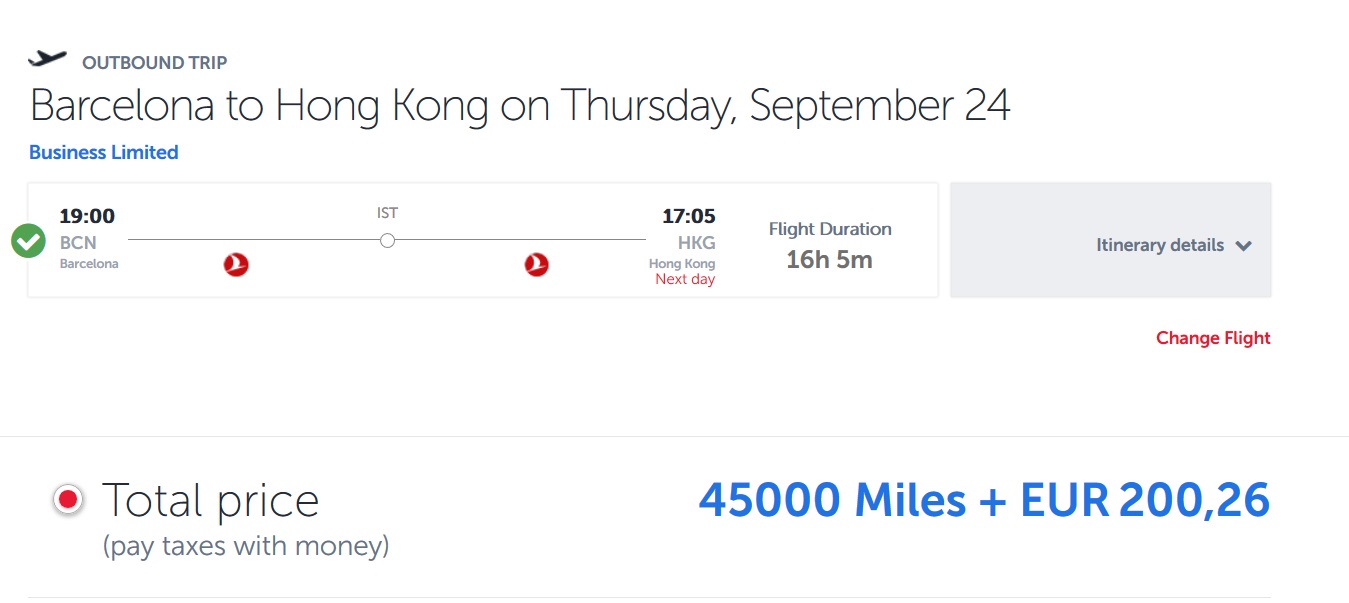Open the Business Limited fare link

[104, 153]
